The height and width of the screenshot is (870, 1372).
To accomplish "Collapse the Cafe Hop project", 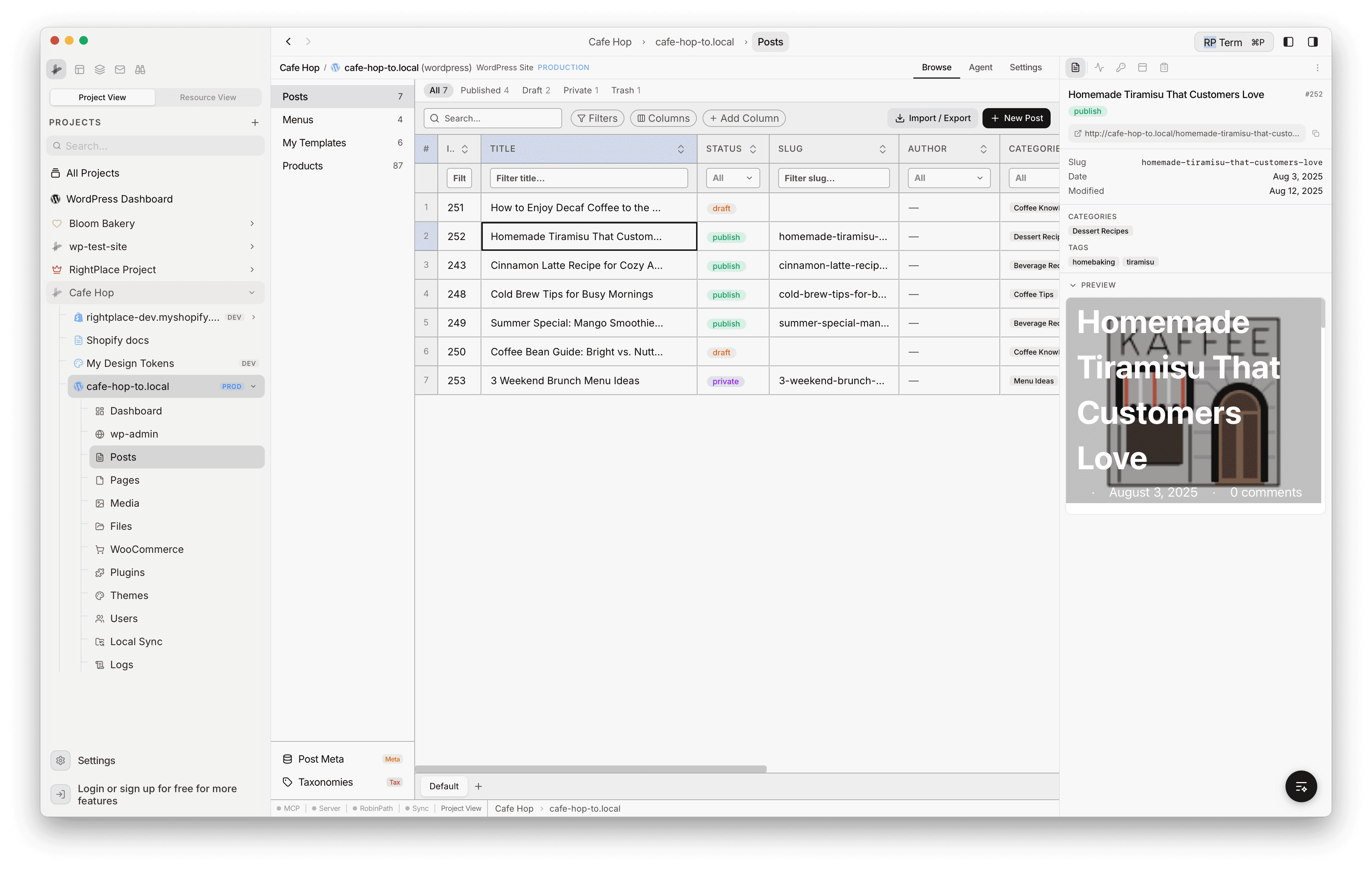I will pos(252,293).
